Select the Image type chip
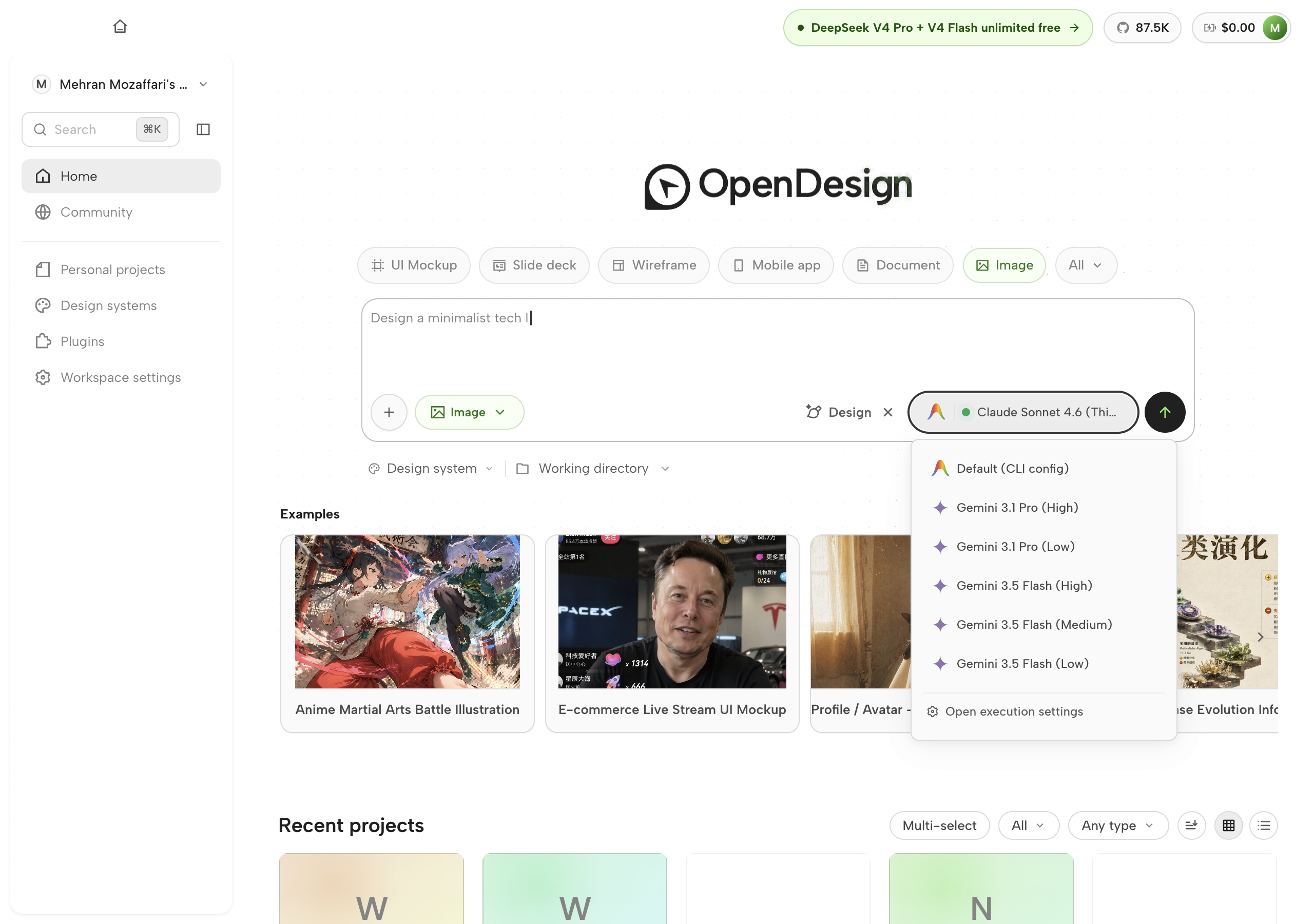Viewport: 1314px width, 924px height. click(x=1004, y=265)
